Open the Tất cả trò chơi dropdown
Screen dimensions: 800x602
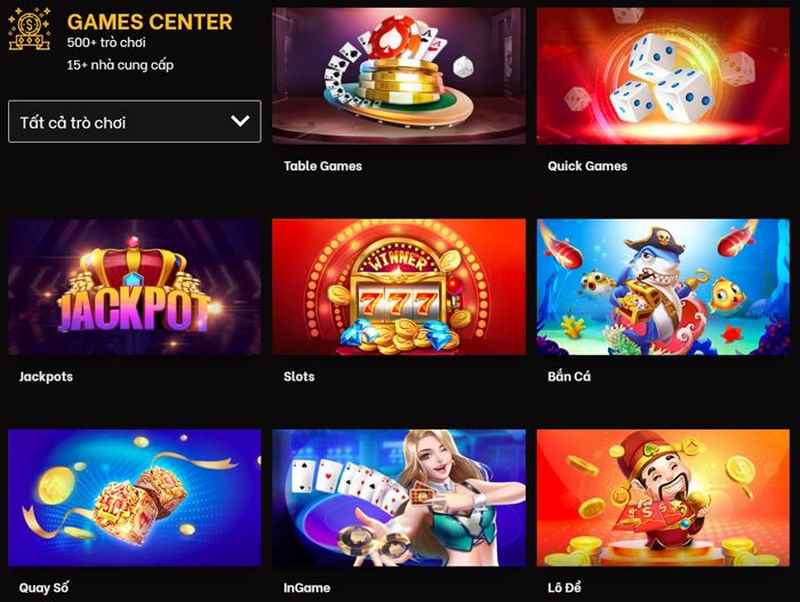point(135,121)
